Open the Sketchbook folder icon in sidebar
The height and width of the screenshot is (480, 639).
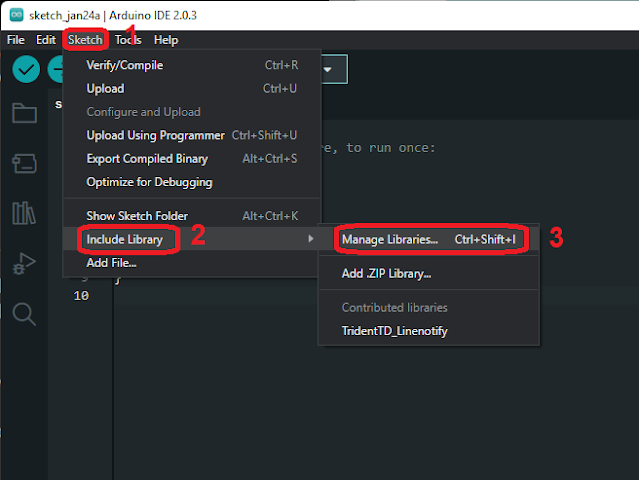(24, 113)
